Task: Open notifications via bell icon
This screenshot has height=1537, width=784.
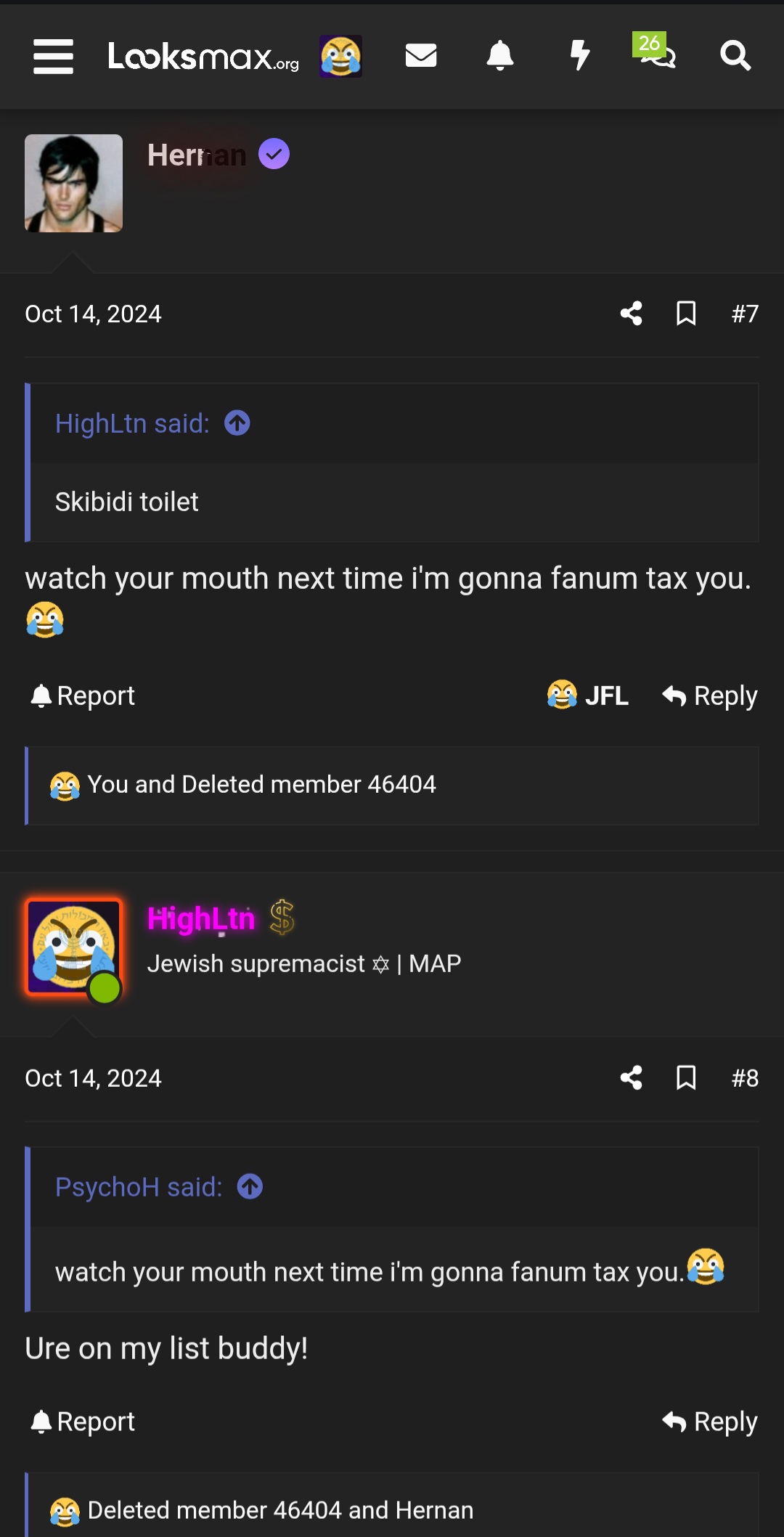Action: click(499, 56)
